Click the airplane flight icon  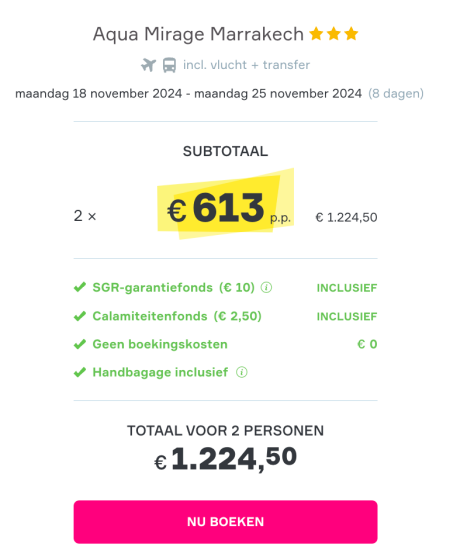point(148,65)
